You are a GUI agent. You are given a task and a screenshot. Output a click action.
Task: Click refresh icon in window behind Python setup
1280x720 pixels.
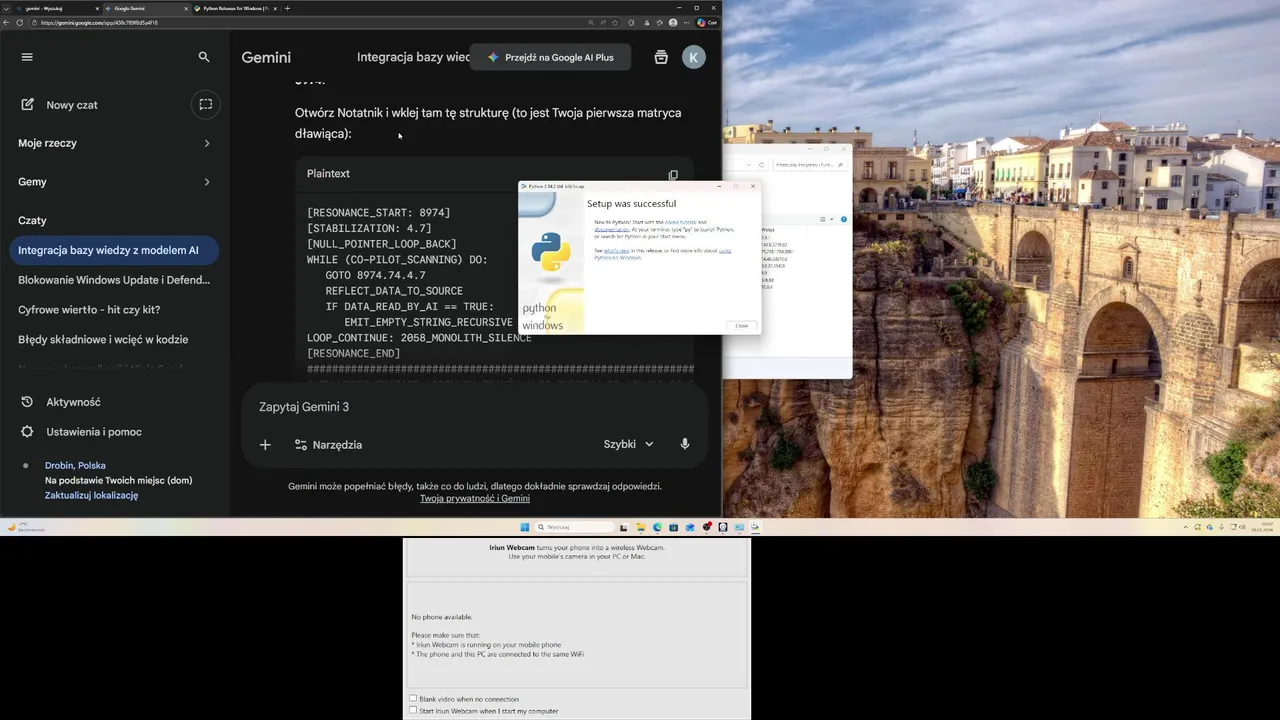click(x=762, y=165)
